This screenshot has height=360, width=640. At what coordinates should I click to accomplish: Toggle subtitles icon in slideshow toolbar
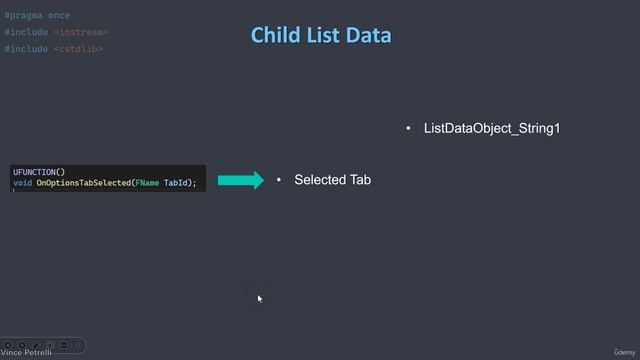pyautogui.click(x=64, y=345)
